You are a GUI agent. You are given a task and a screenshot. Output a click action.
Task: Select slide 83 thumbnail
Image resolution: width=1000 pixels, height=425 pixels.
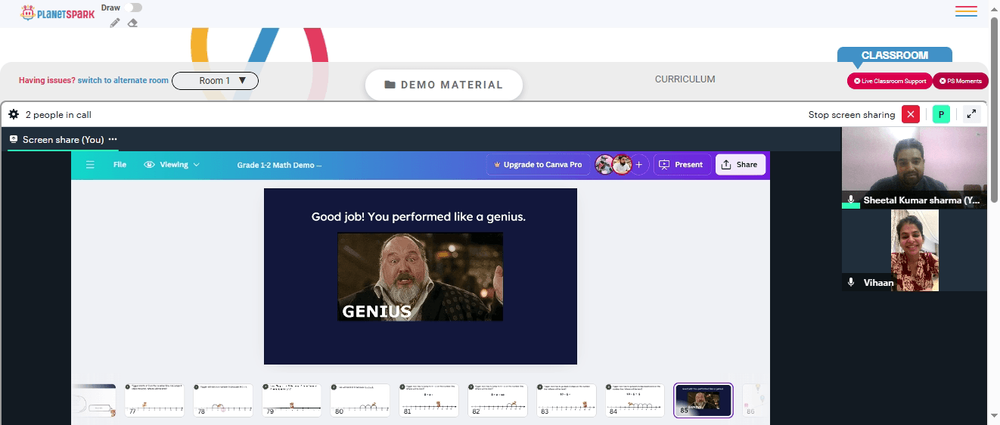pos(566,400)
